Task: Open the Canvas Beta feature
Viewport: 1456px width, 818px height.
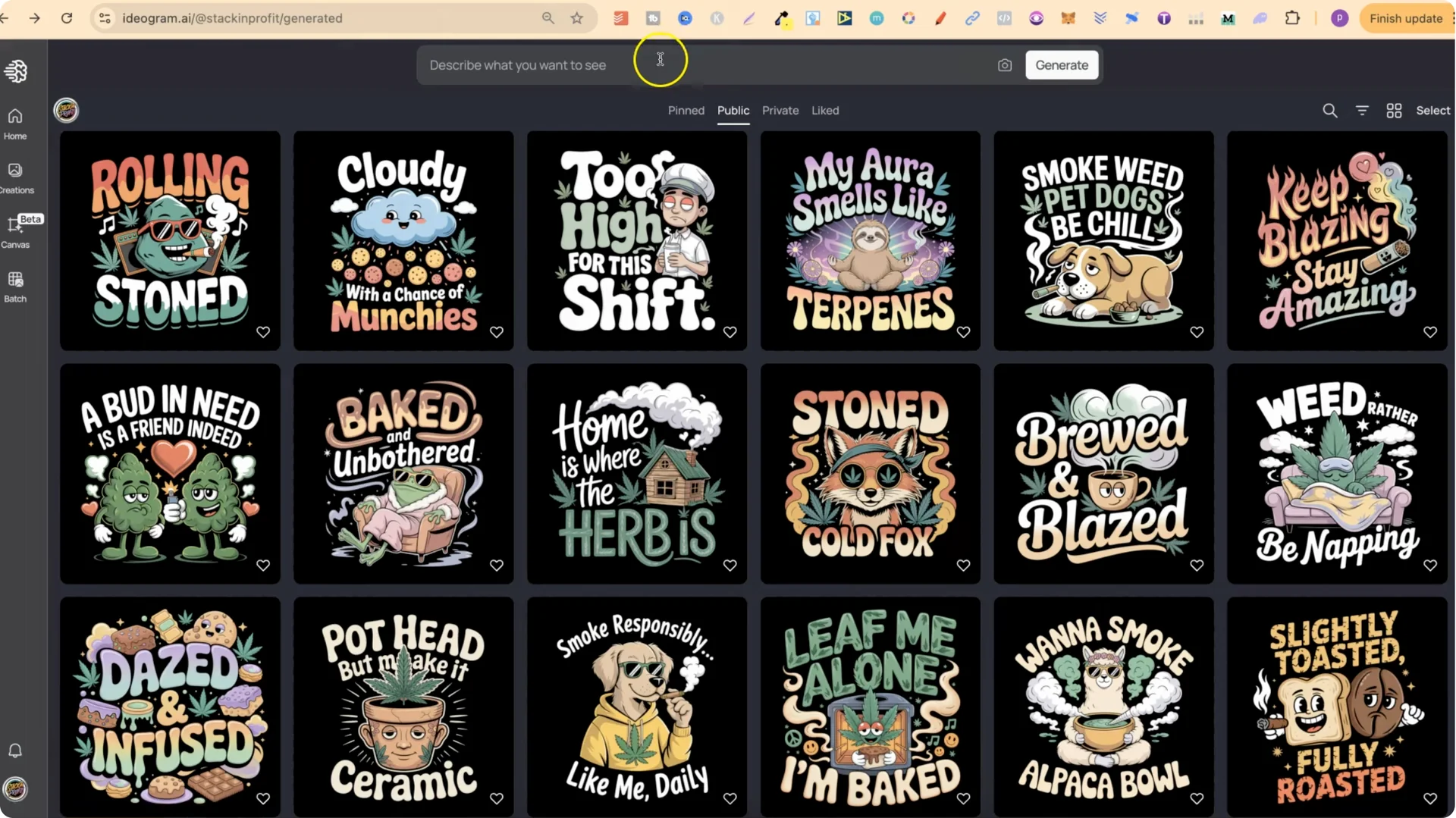Action: (x=15, y=231)
